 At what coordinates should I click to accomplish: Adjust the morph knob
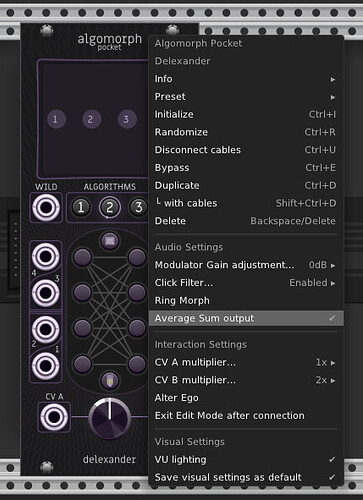(x=110, y=418)
